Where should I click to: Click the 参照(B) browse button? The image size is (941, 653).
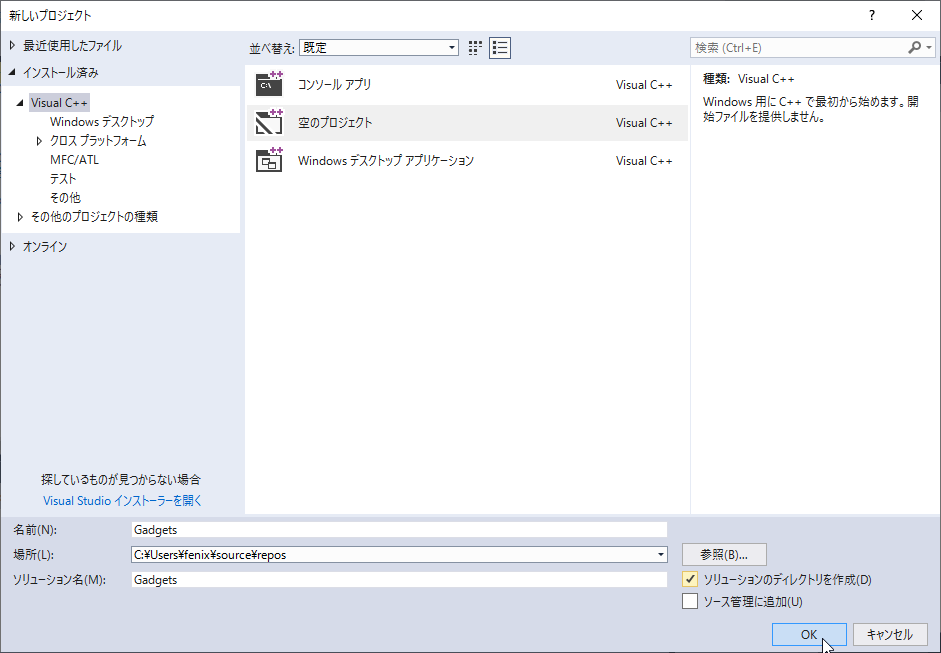pos(723,554)
